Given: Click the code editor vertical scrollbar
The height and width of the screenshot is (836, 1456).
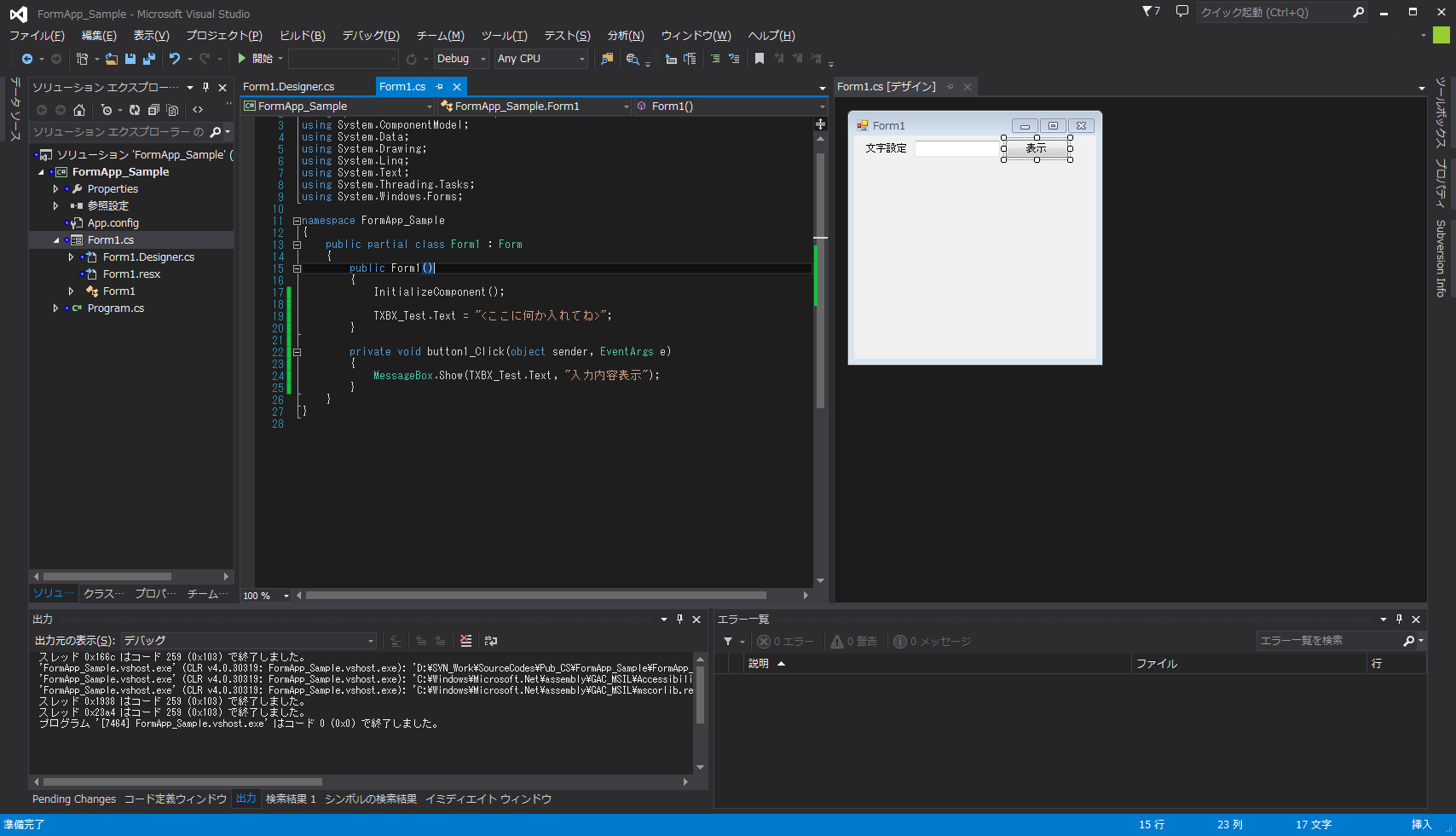Looking at the screenshot, I should click(820, 281).
